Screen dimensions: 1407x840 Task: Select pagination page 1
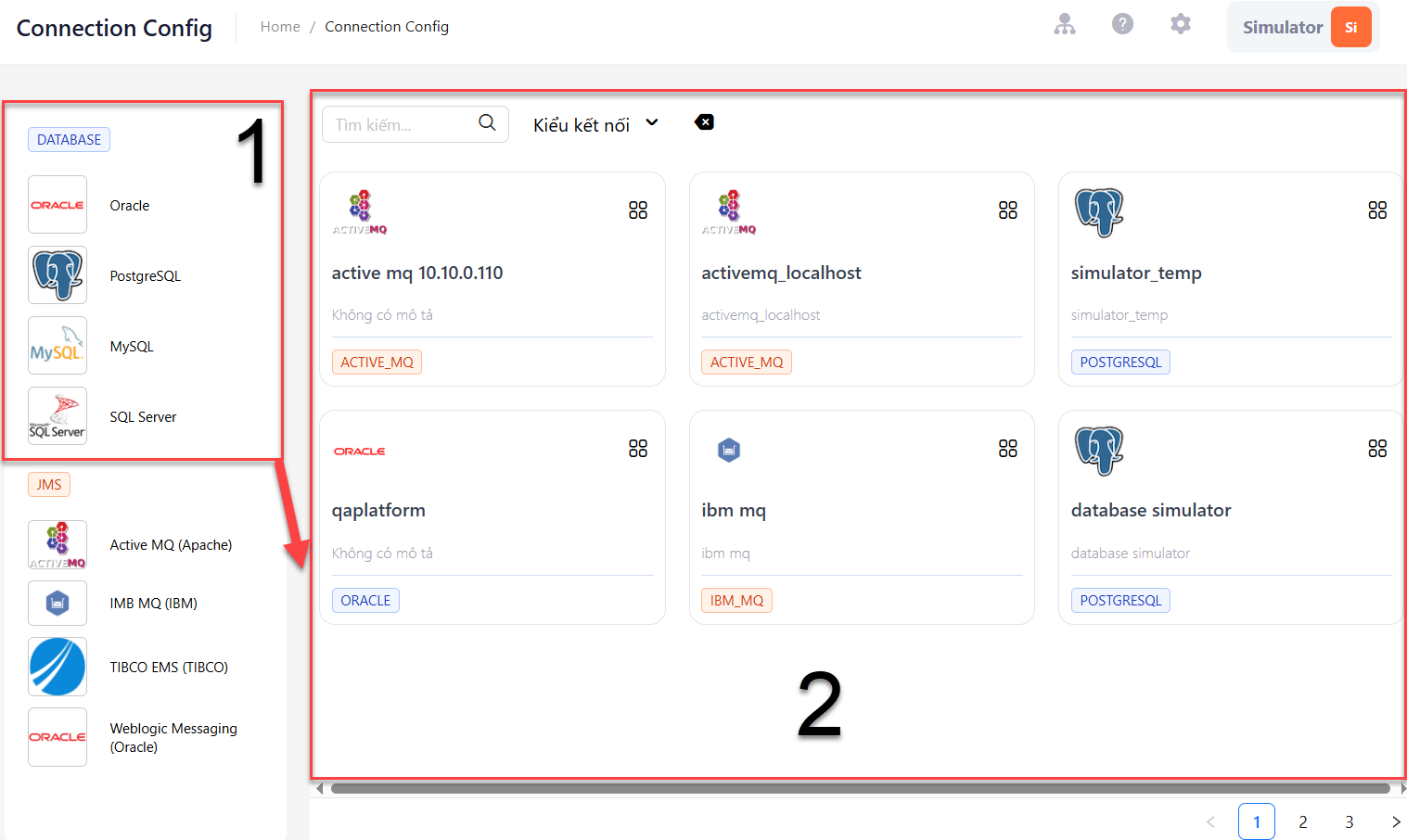pyautogui.click(x=1257, y=821)
